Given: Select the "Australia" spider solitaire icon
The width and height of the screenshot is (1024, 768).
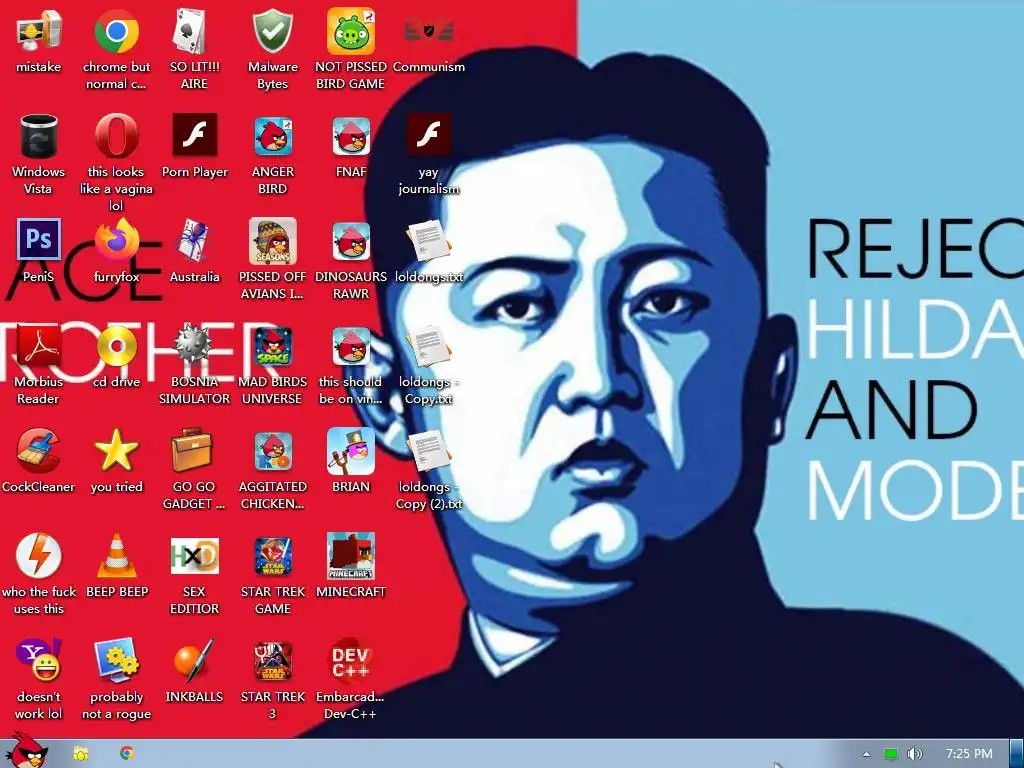Looking at the screenshot, I should click(194, 240).
